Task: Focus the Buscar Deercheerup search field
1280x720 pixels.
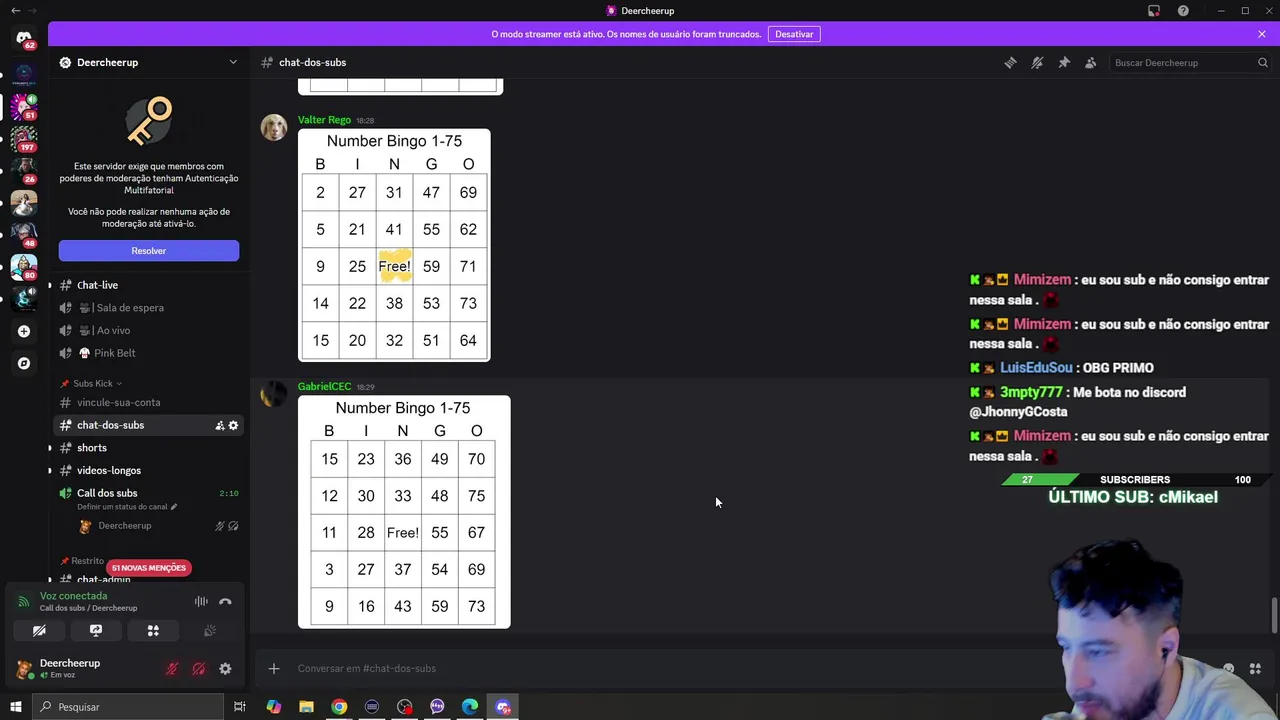Action: pyautogui.click(x=1190, y=62)
